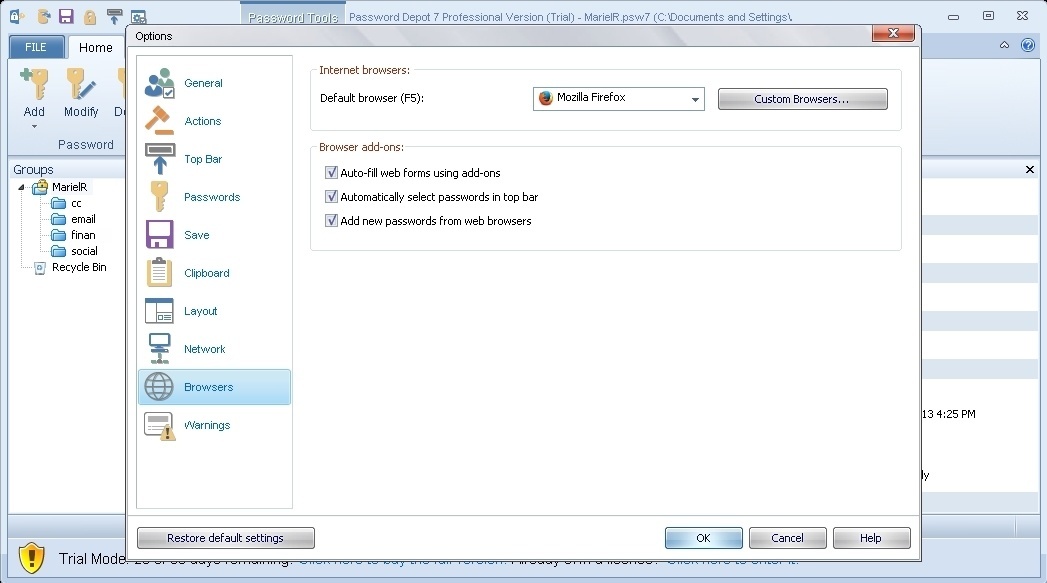This screenshot has width=1047, height=583.
Task: Disable Auto-fill web forms using add-ons
Action: coord(331,172)
